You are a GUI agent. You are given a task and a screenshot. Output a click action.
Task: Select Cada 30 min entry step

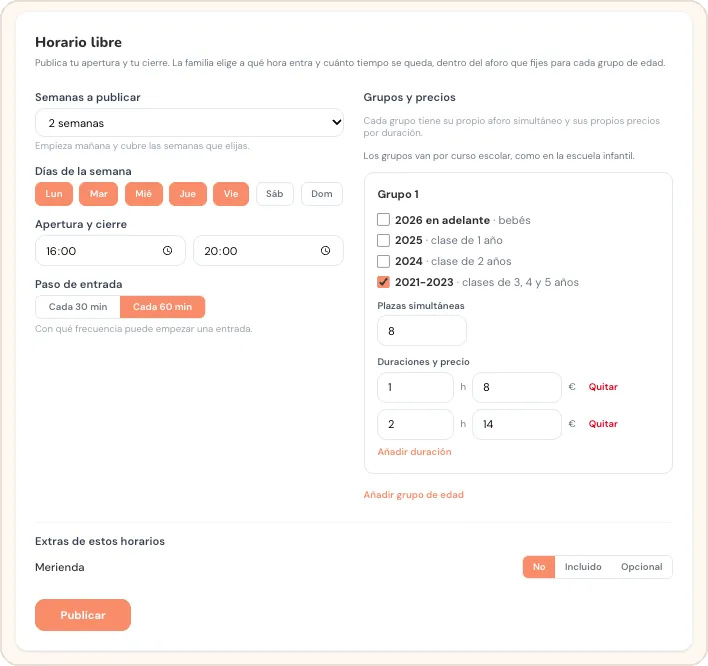click(78, 307)
